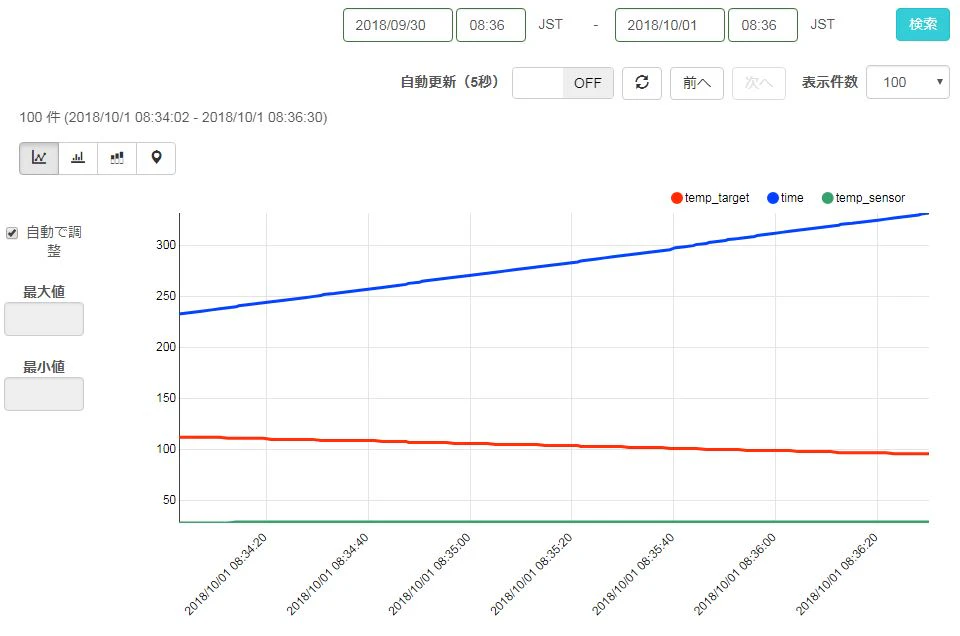Image resolution: width=960 pixels, height=636 pixels.
Task: Click the 50 y-axis value
Action: pos(169,500)
